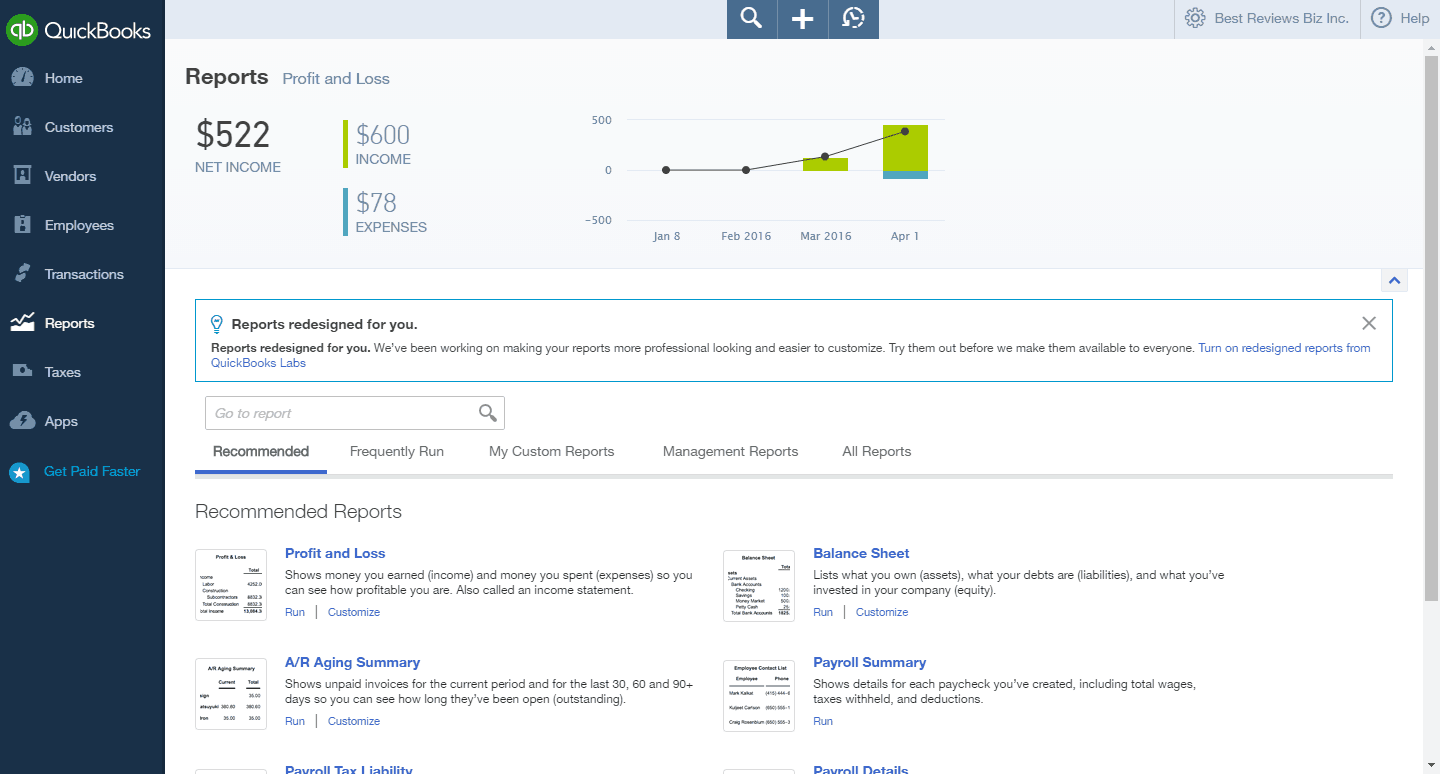The width and height of the screenshot is (1440, 774).
Task: Open the search magnifier in the top bar
Action: pyautogui.click(x=751, y=19)
